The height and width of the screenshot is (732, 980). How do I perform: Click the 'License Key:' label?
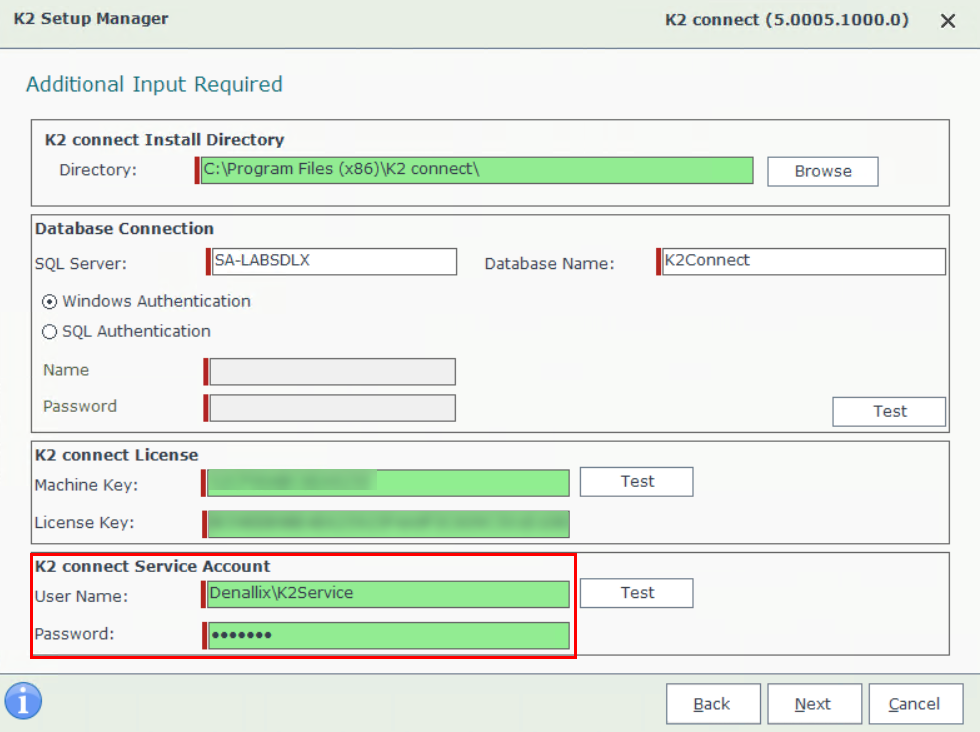(84, 523)
